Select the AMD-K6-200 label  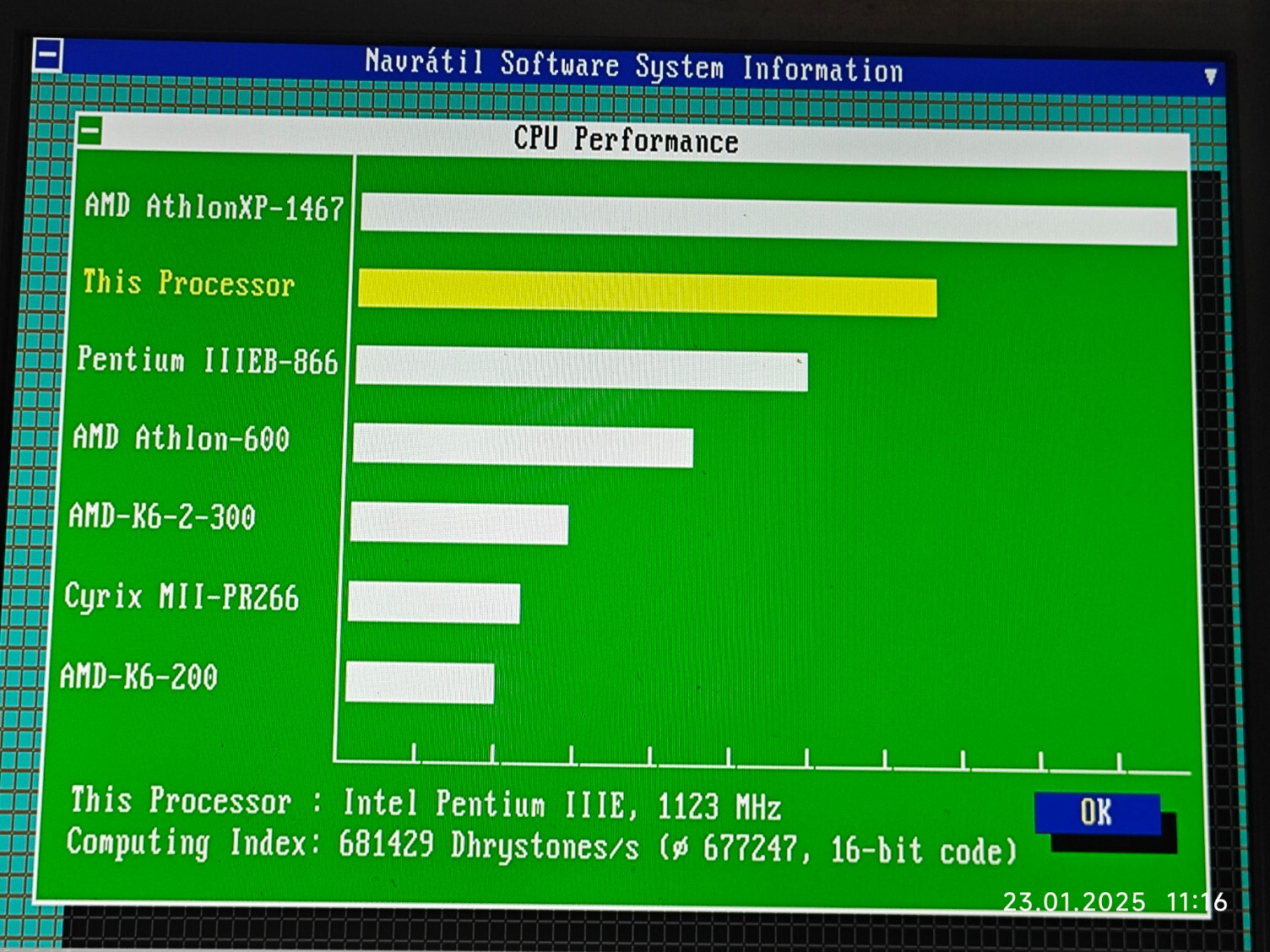[x=138, y=677]
